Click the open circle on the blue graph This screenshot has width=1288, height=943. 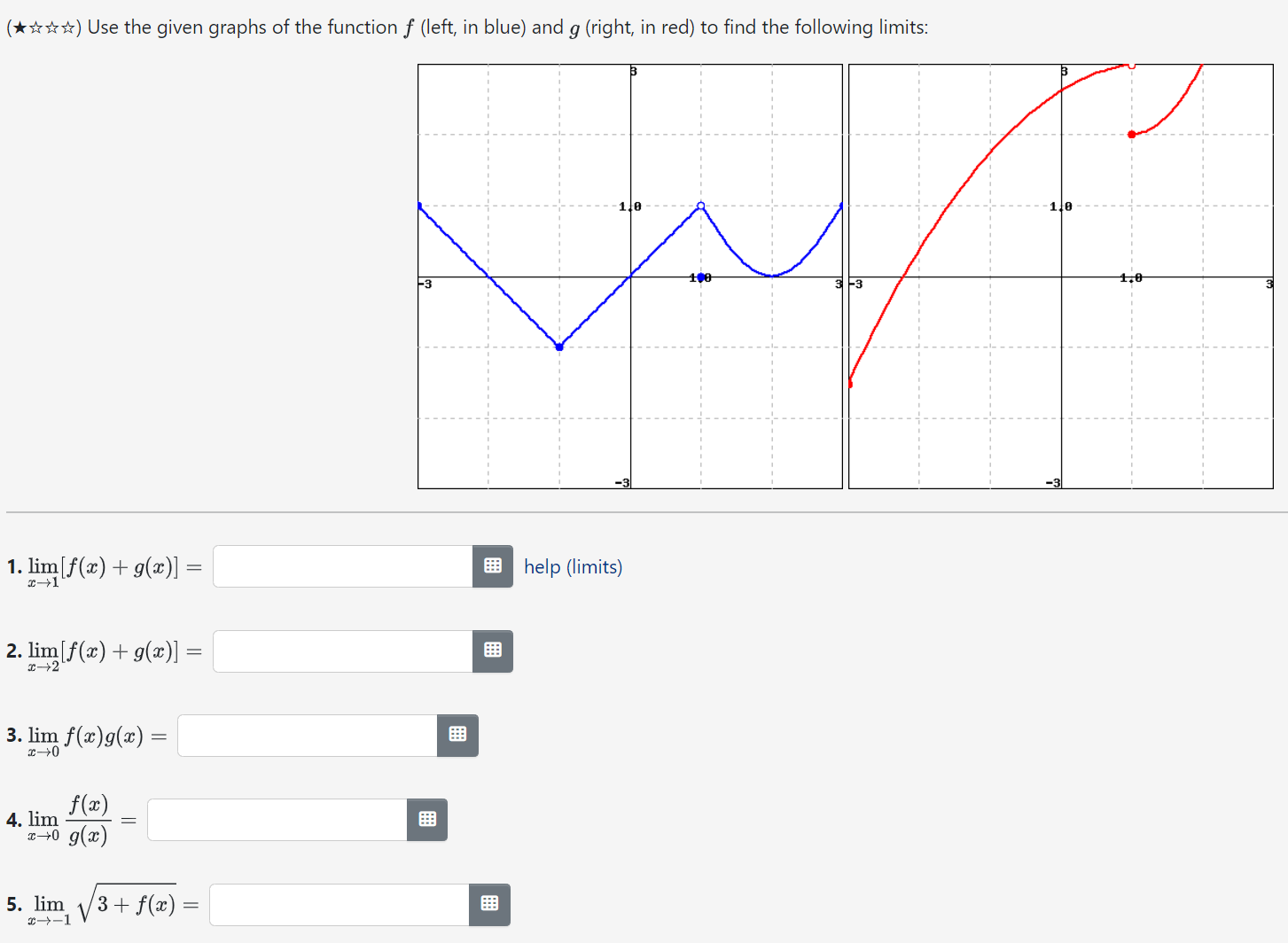pyautogui.click(x=700, y=205)
